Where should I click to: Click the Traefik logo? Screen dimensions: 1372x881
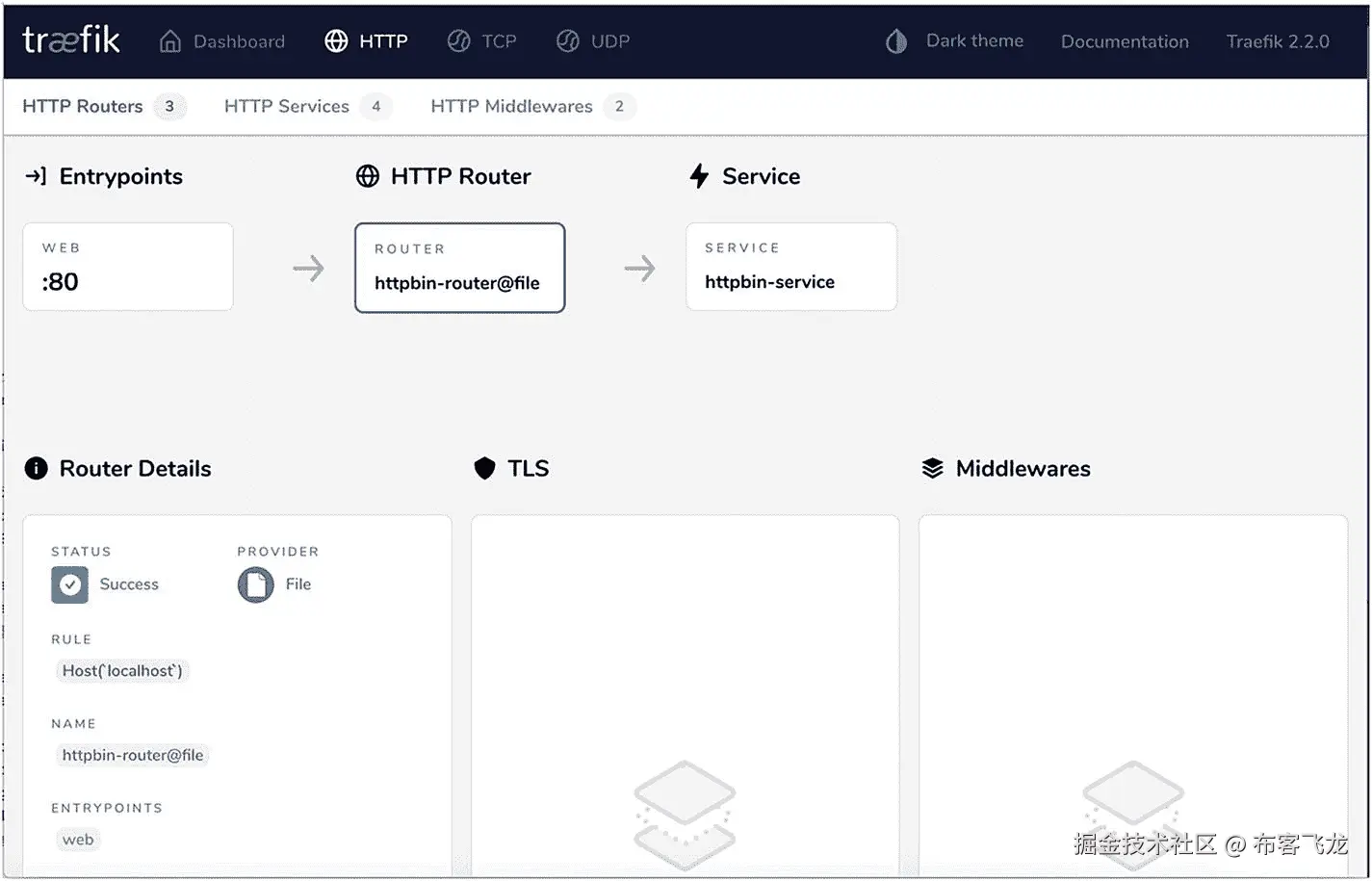click(x=71, y=40)
